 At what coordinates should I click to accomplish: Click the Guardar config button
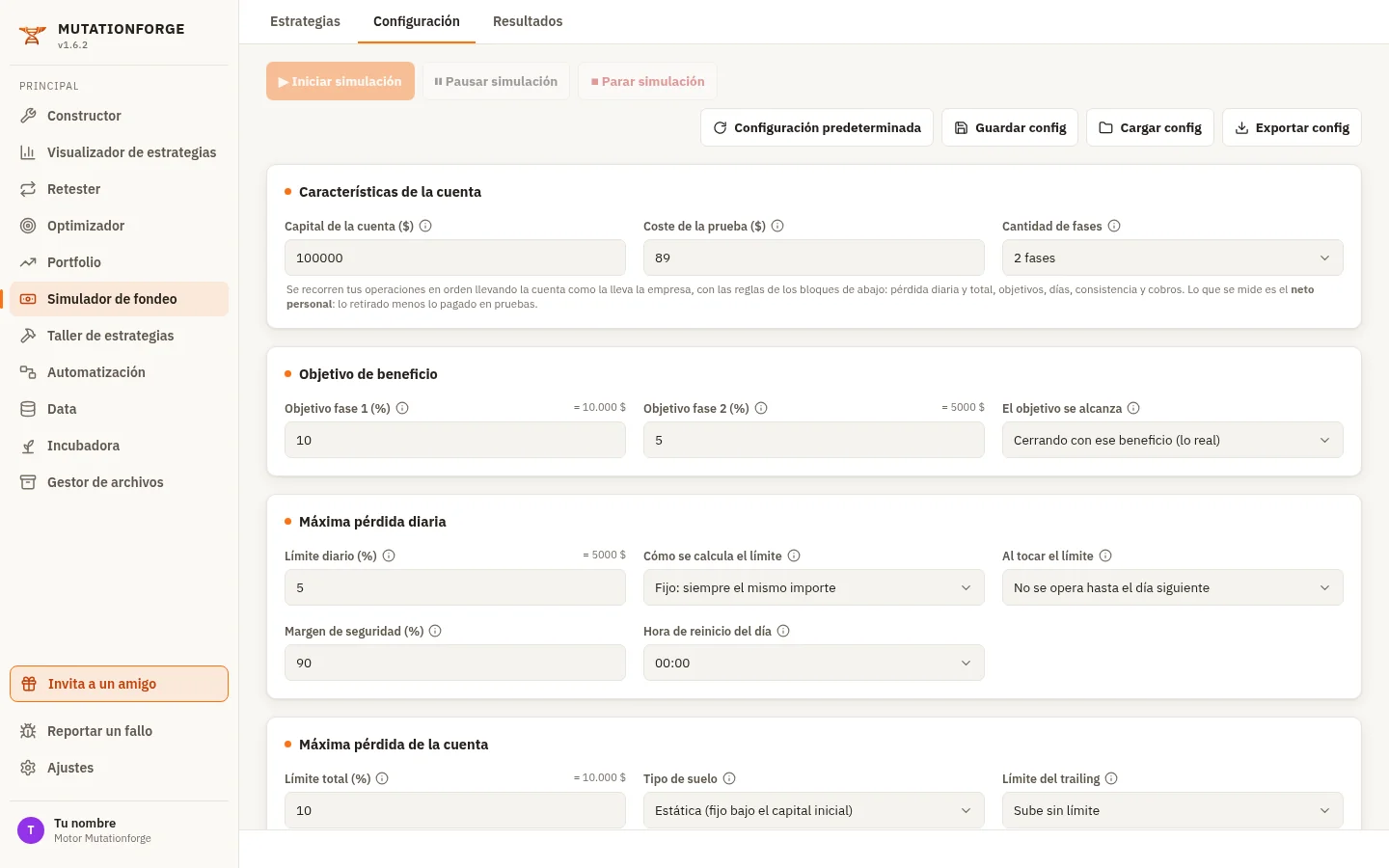[x=1010, y=127]
